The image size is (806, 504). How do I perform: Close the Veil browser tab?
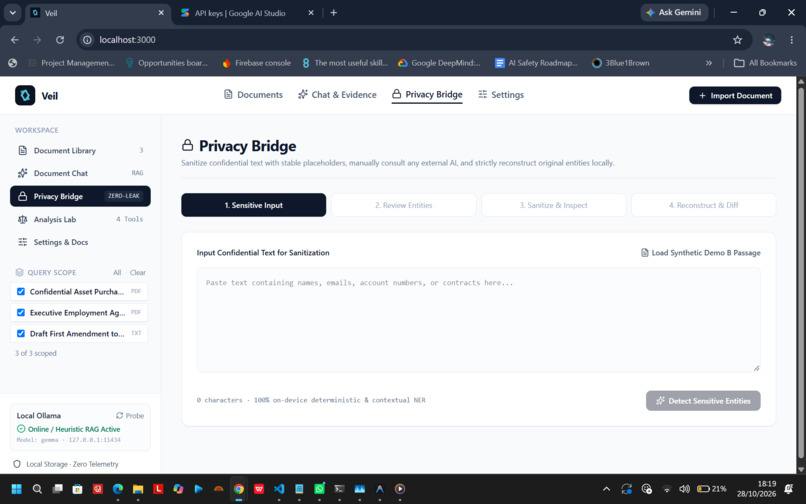tap(161, 13)
